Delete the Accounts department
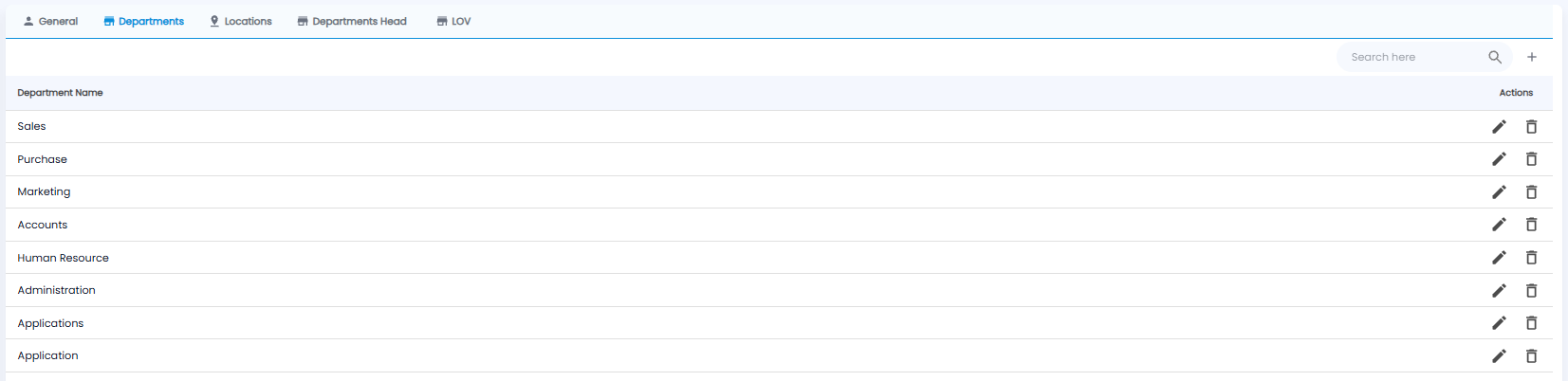The image size is (1568, 381). [1531, 225]
